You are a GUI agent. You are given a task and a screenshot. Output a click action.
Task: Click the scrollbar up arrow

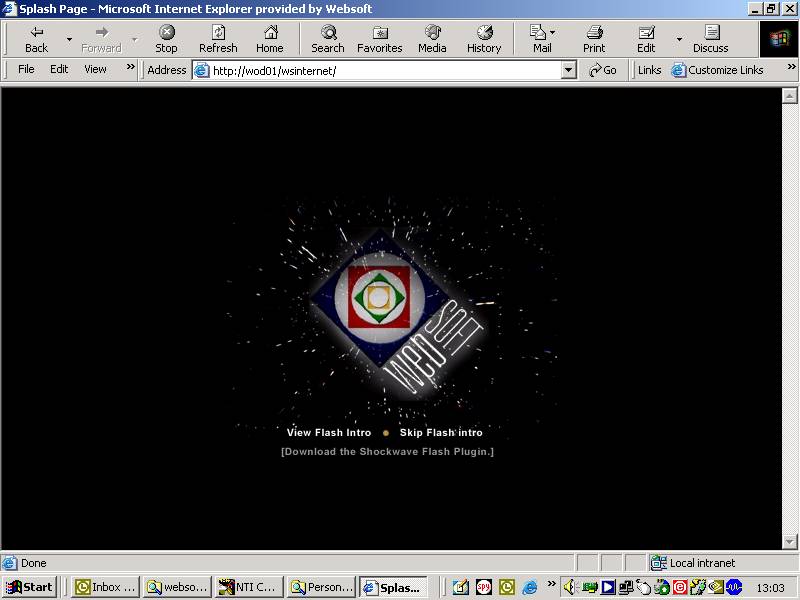[x=789, y=96]
